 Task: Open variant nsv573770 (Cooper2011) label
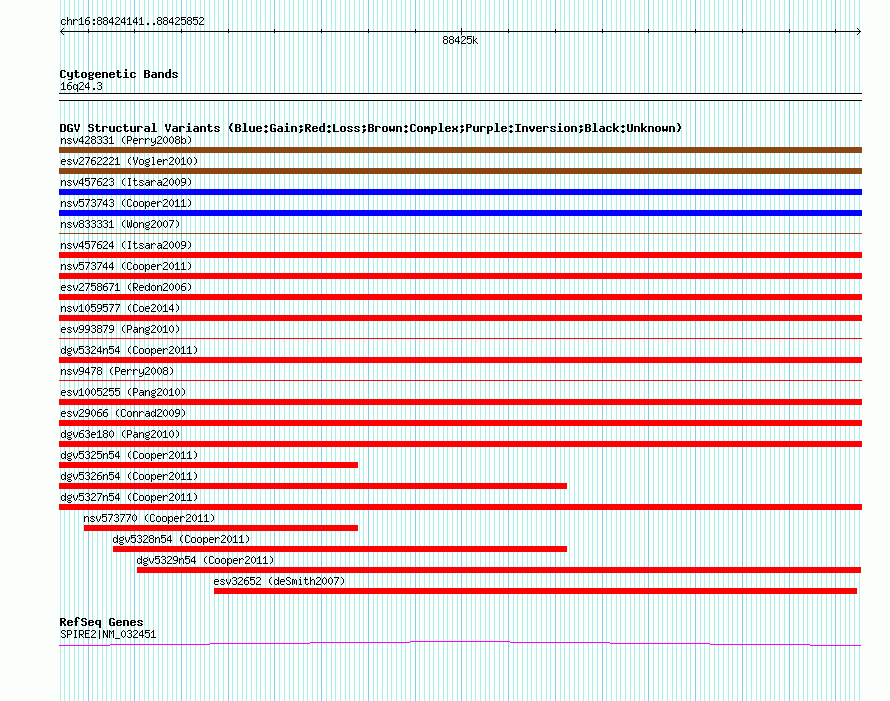(x=149, y=518)
